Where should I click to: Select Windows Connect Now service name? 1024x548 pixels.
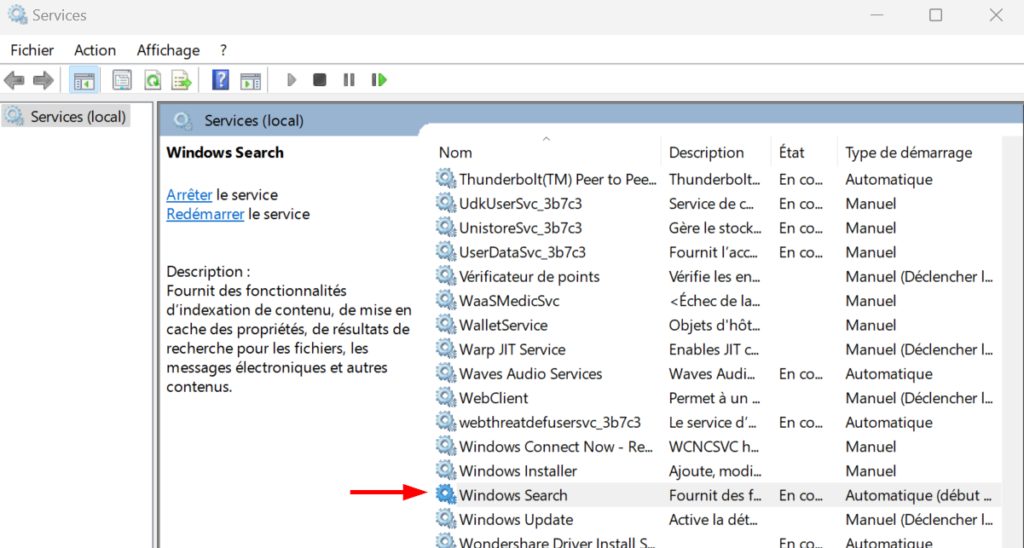click(556, 447)
